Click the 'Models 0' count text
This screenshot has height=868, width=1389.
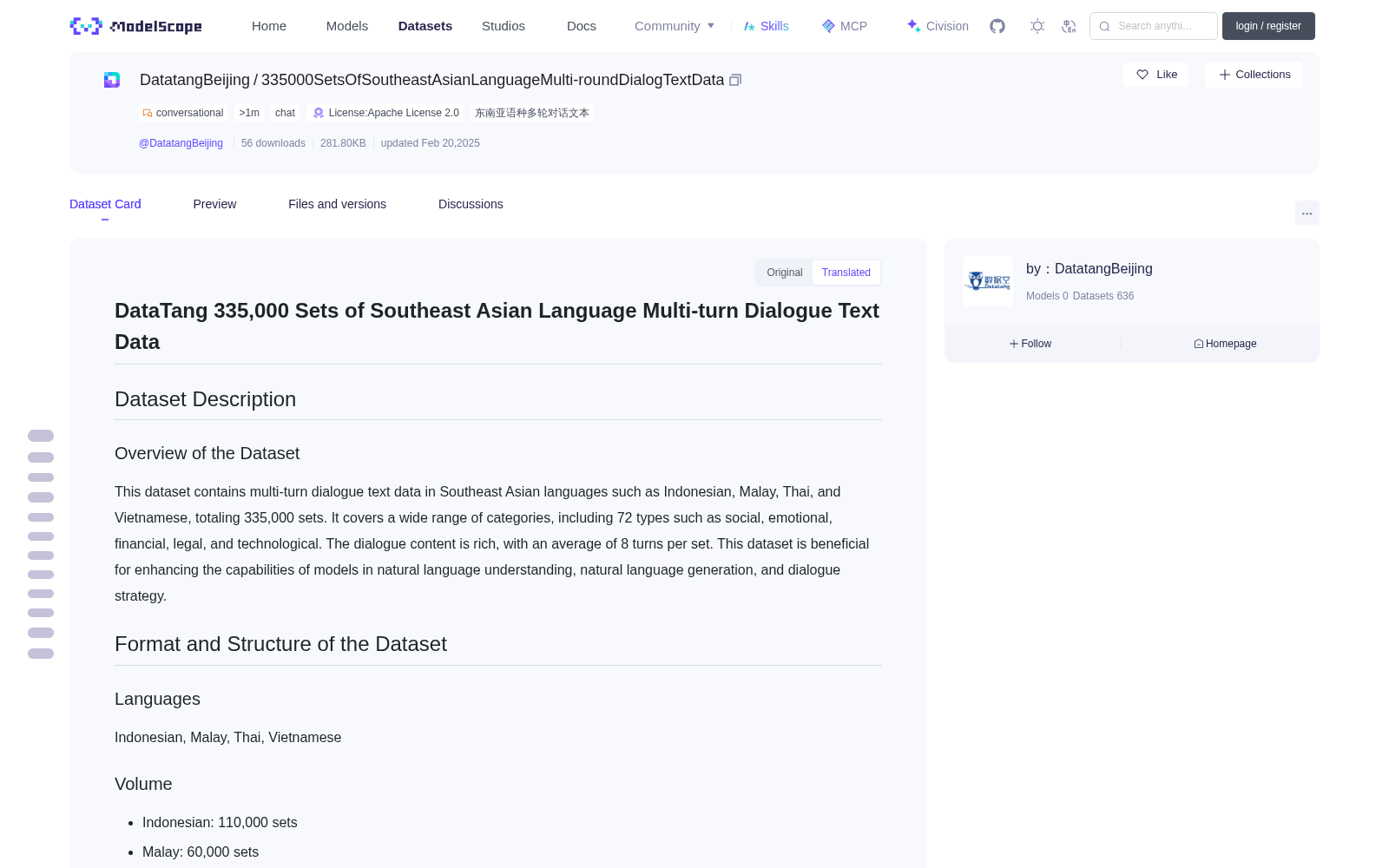click(1047, 296)
